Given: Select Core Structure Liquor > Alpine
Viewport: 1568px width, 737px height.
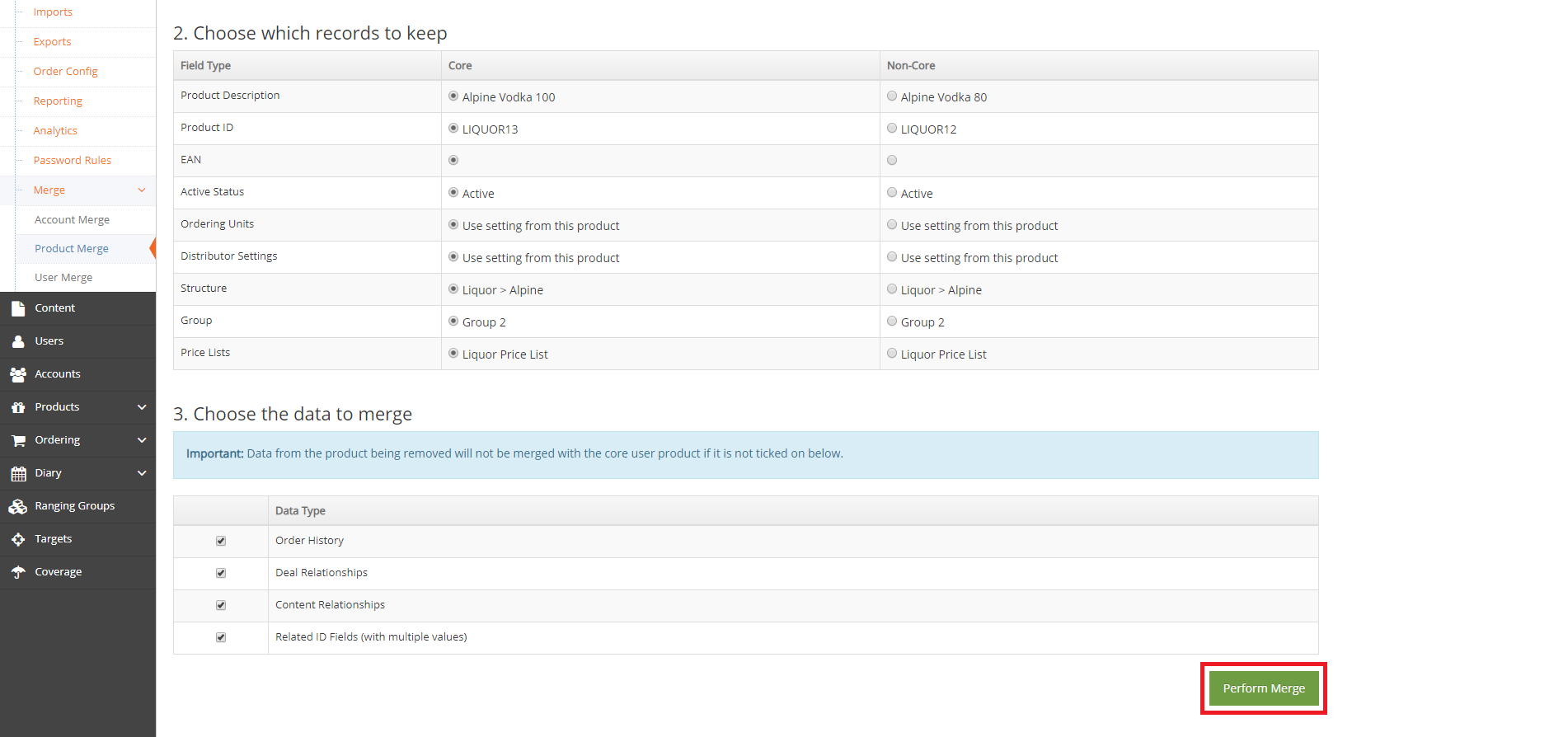Looking at the screenshot, I should pos(453,289).
